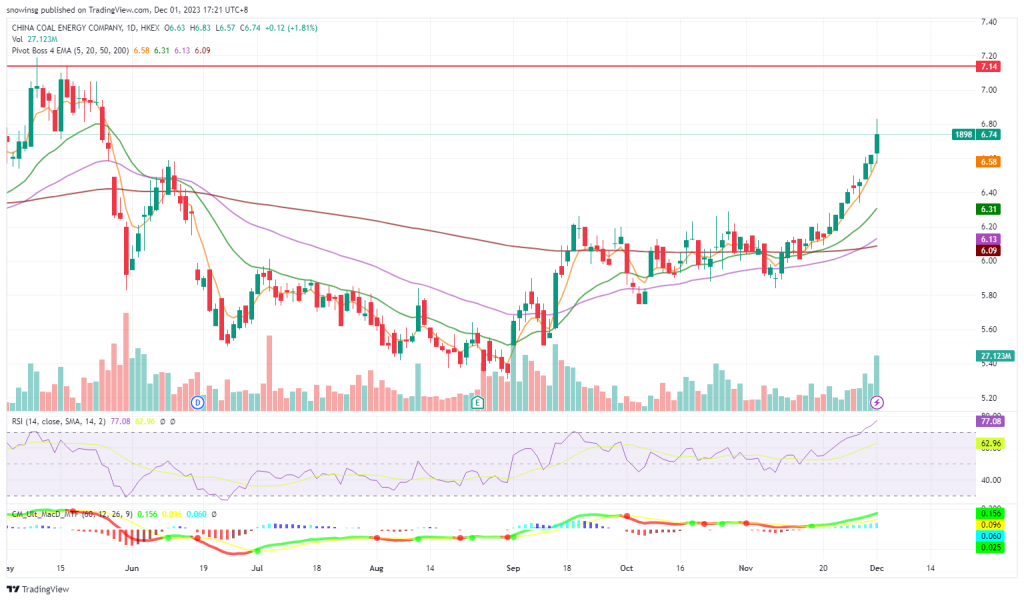
Task: Click the tallest volume bar in late May
Action: [x=126, y=362]
